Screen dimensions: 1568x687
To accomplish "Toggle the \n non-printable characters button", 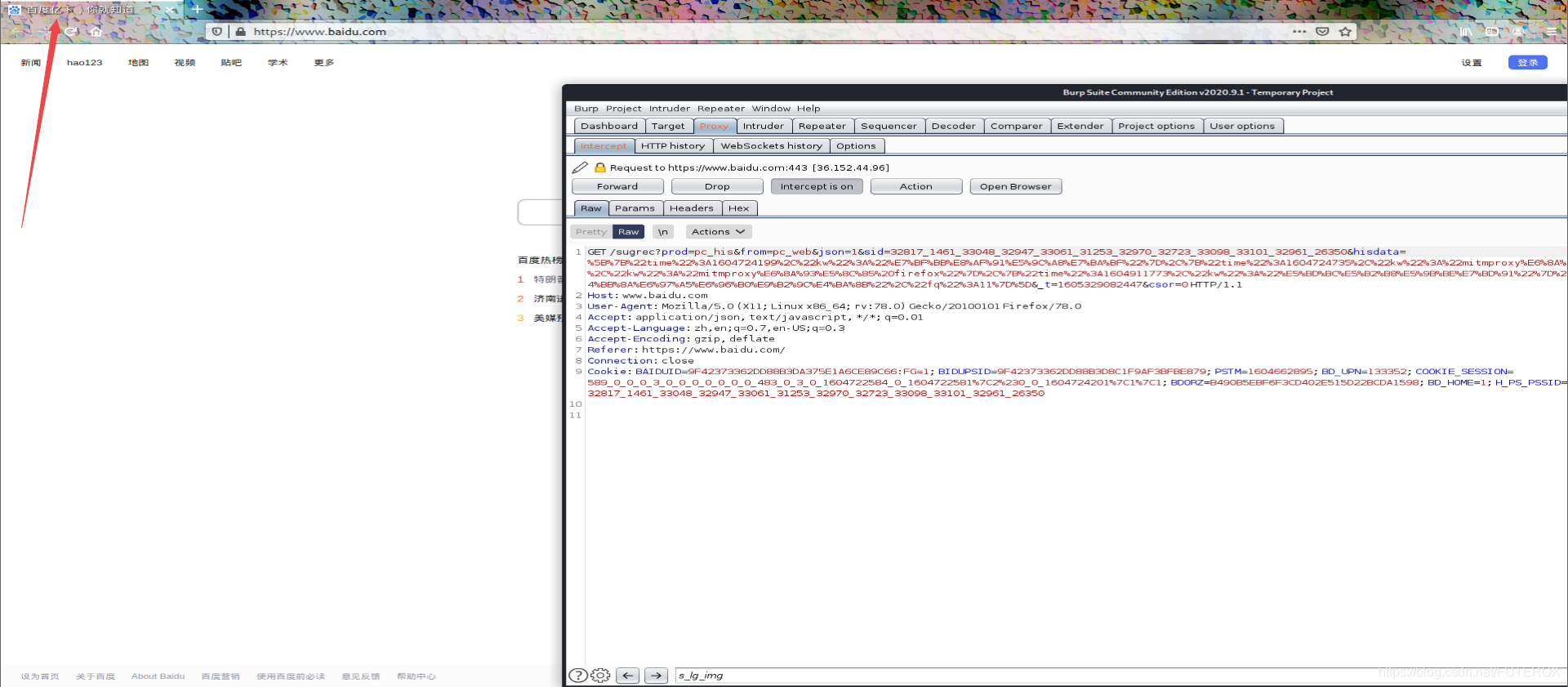I will [x=663, y=232].
